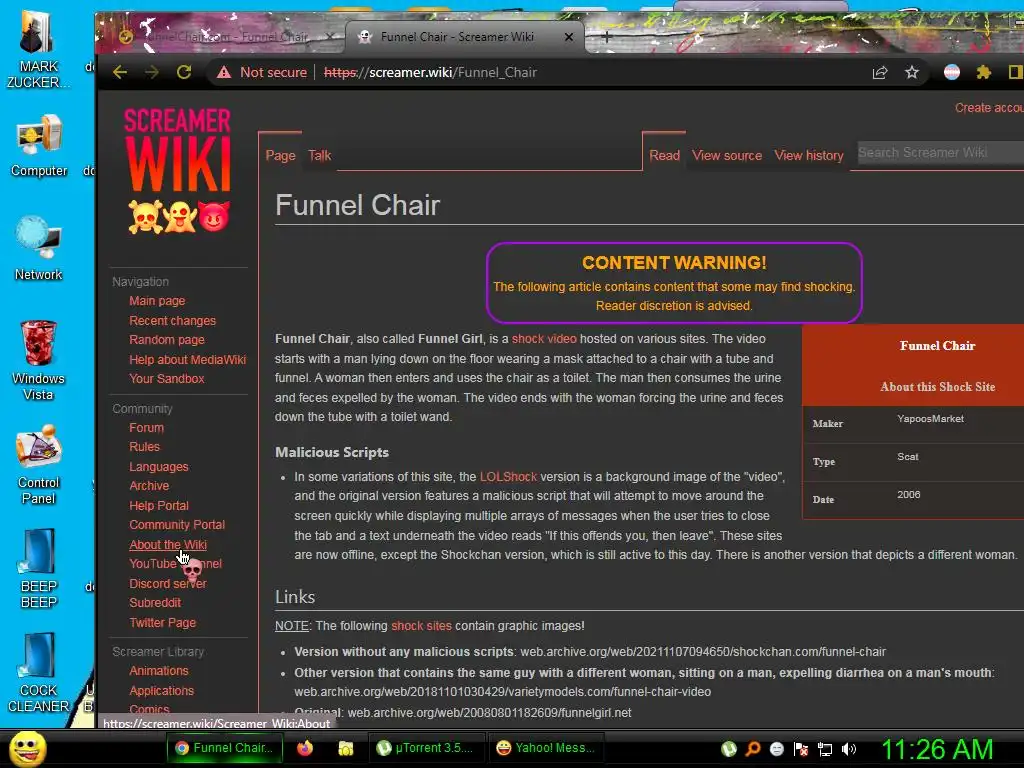Open the Subreddit link
The image size is (1024, 768).
coord(155,603)
